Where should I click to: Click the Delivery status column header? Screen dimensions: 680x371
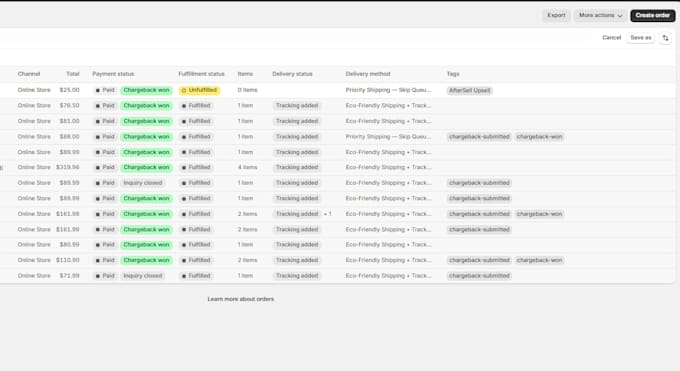pos(292,74)
